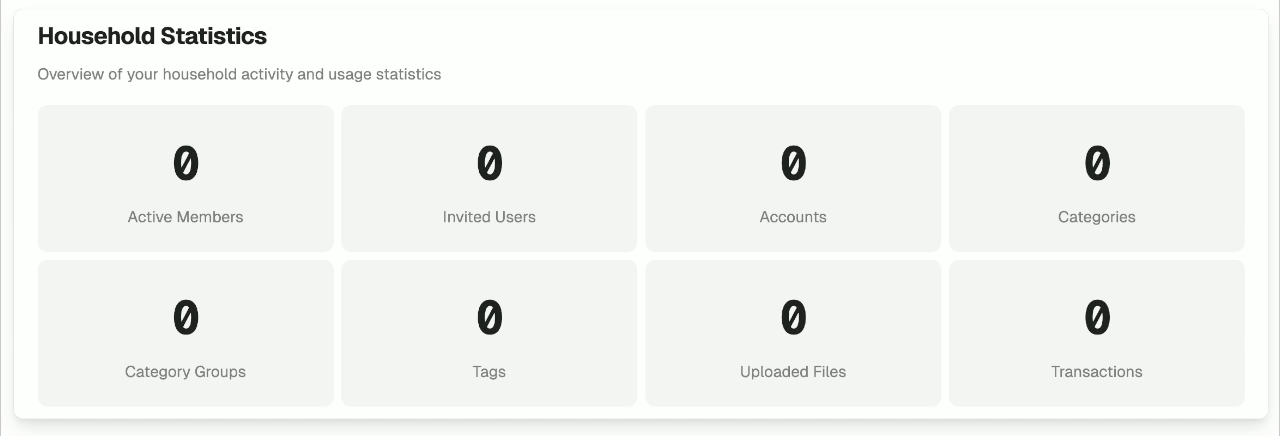Click the Category Groups count number
Viewport: 1280px width, 436px height.
[186, 318]
